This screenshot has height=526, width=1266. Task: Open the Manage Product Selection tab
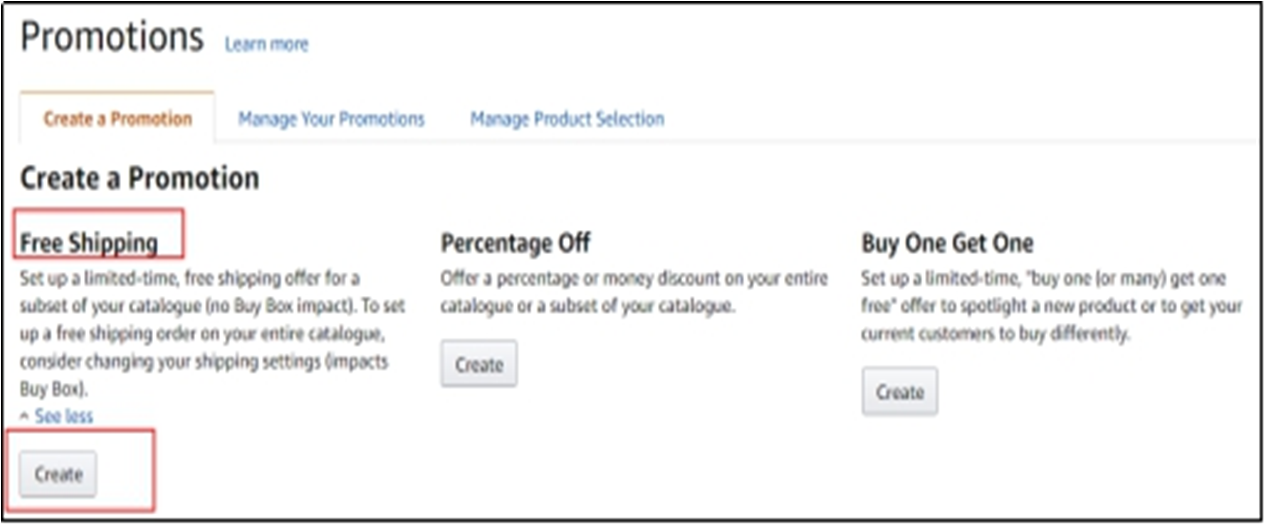pos(567,119)
